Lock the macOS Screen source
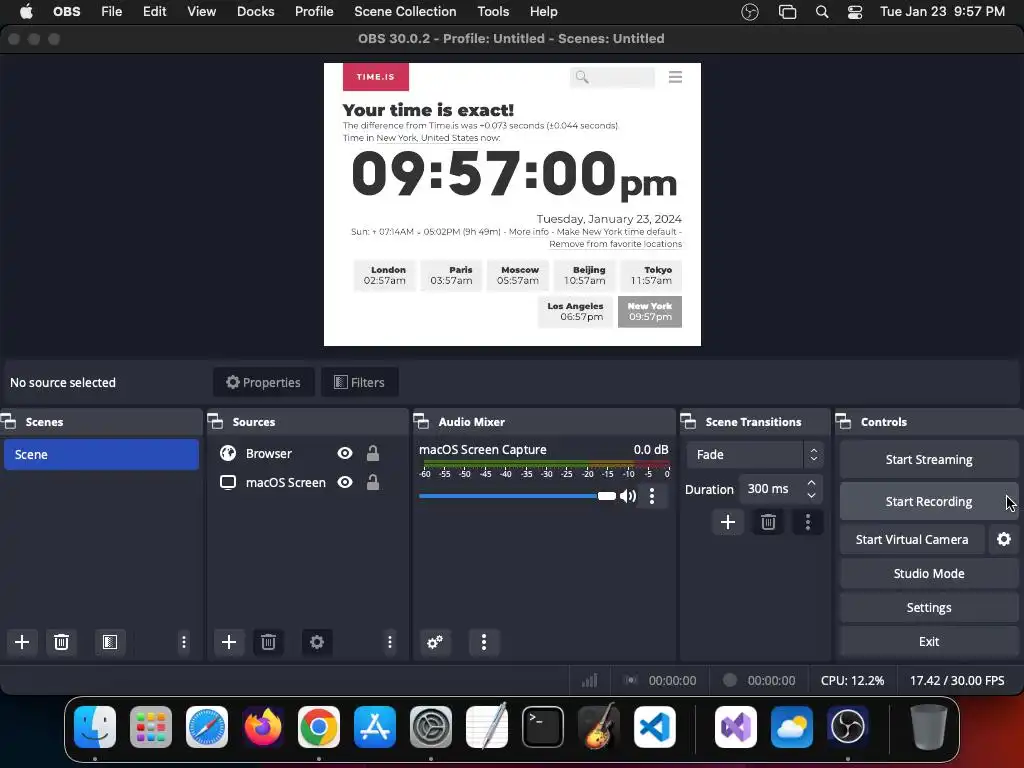The image size is (1024, 768). tap(373, 483)
